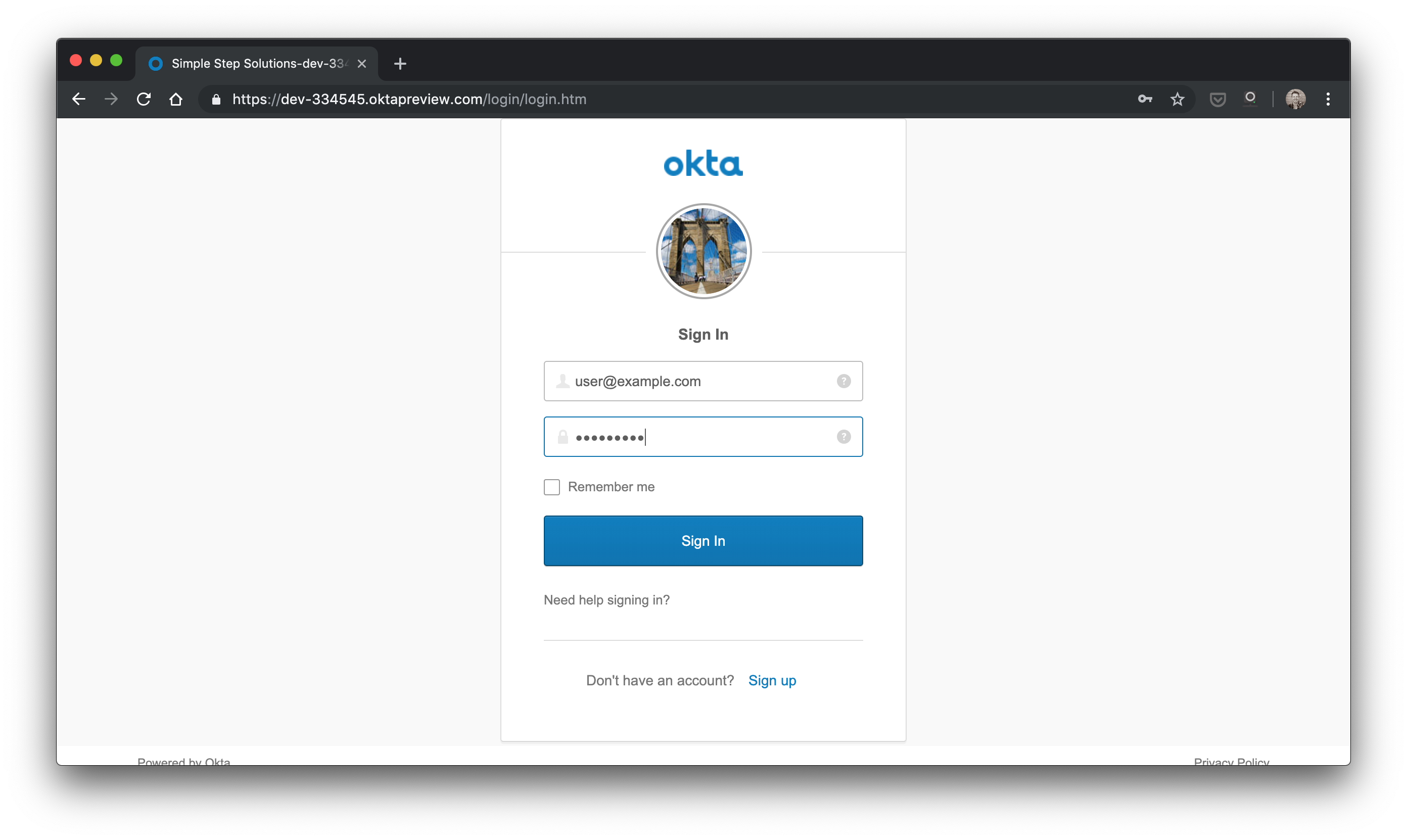Show the username field help tooltip icon
The width and height of the screenshot is (1407, 840).
pos(843,381)
